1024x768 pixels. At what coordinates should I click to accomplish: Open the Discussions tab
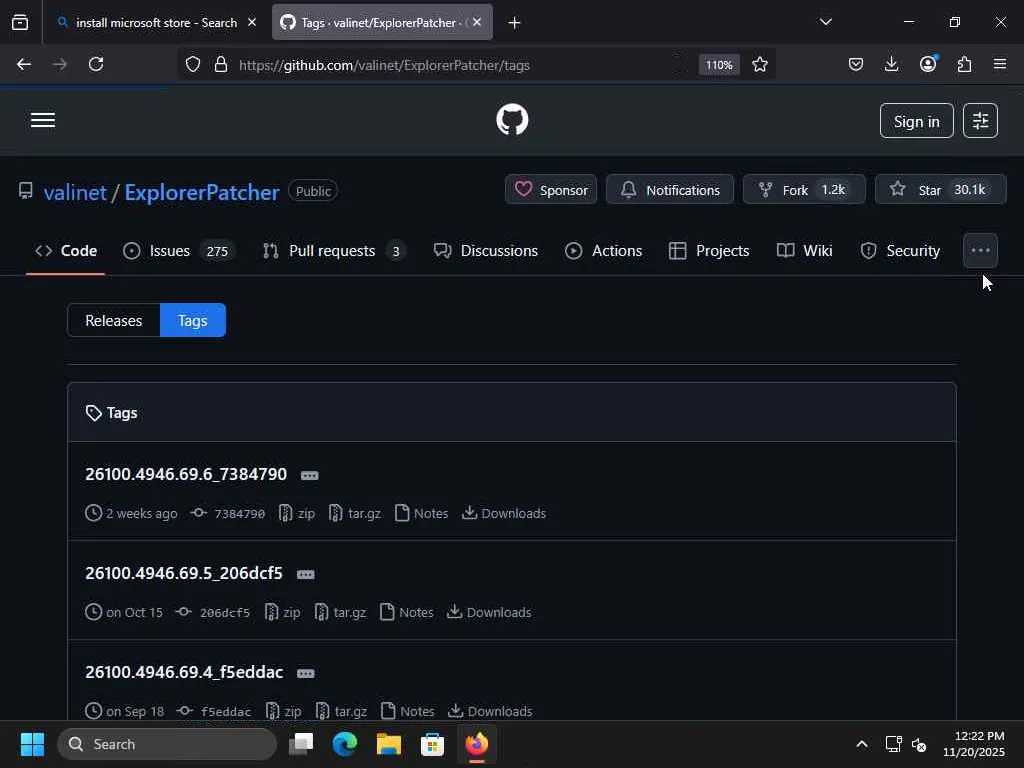(485, 251)
